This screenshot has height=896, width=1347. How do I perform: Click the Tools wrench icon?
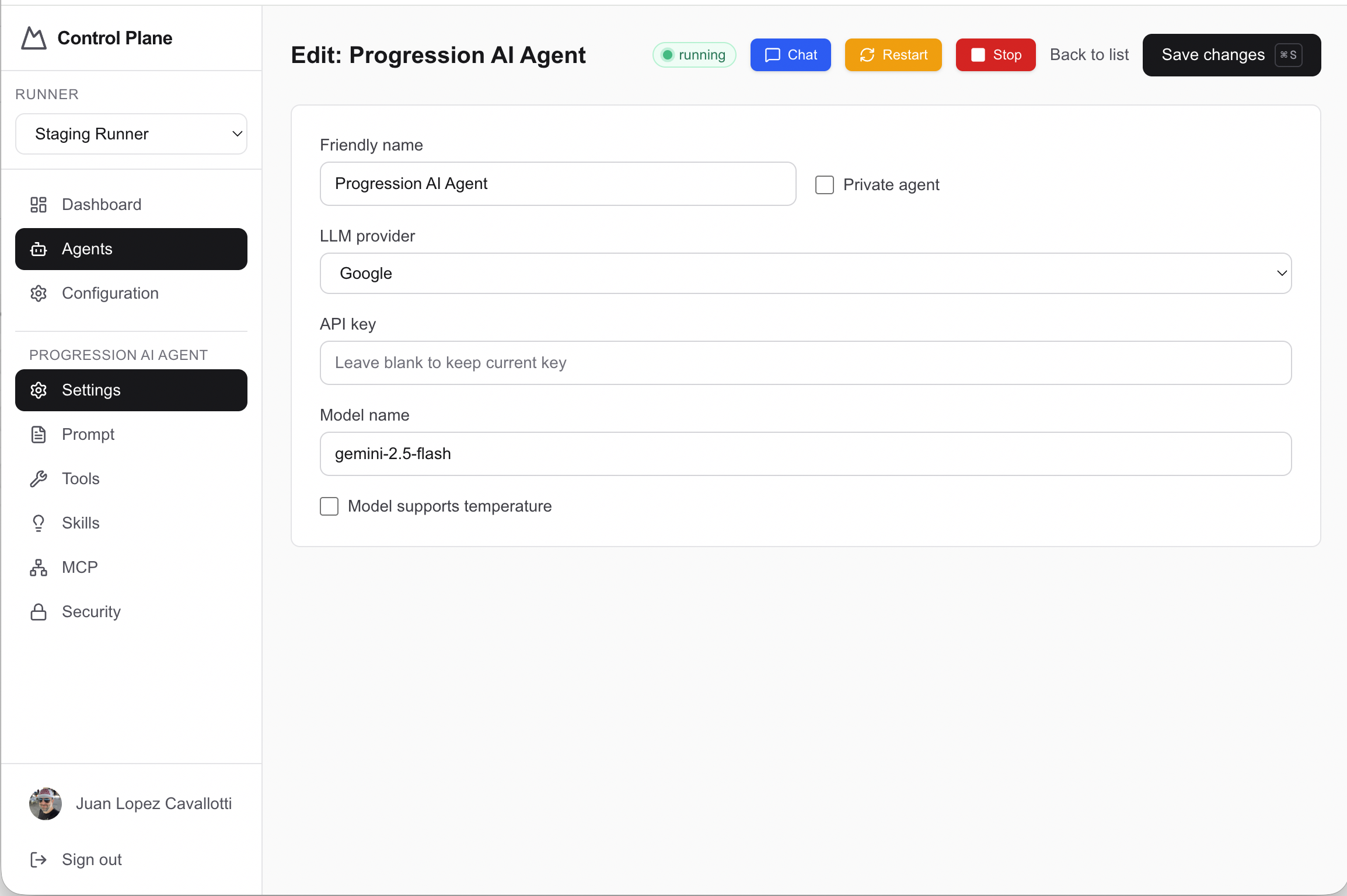pyautogui.click(x=39, y=479)
